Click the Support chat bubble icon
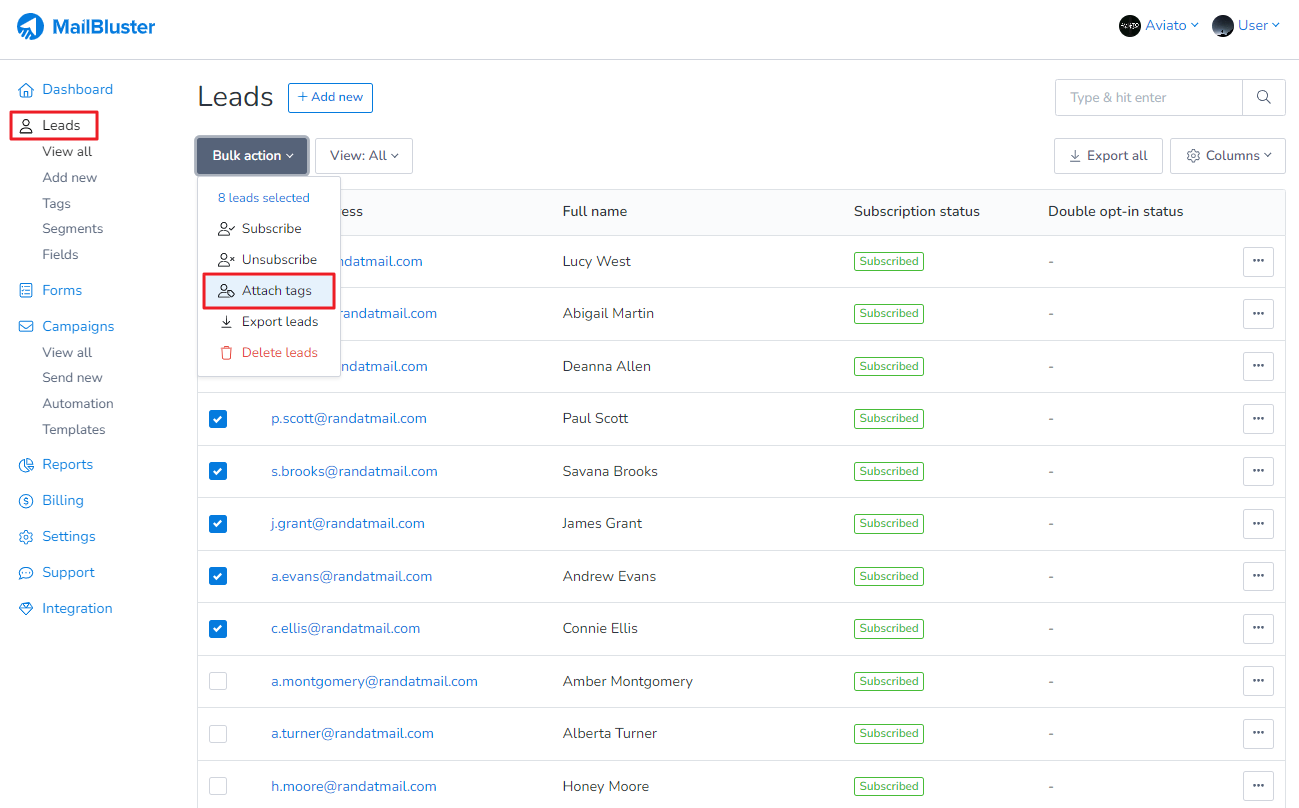 coord(26,573)
